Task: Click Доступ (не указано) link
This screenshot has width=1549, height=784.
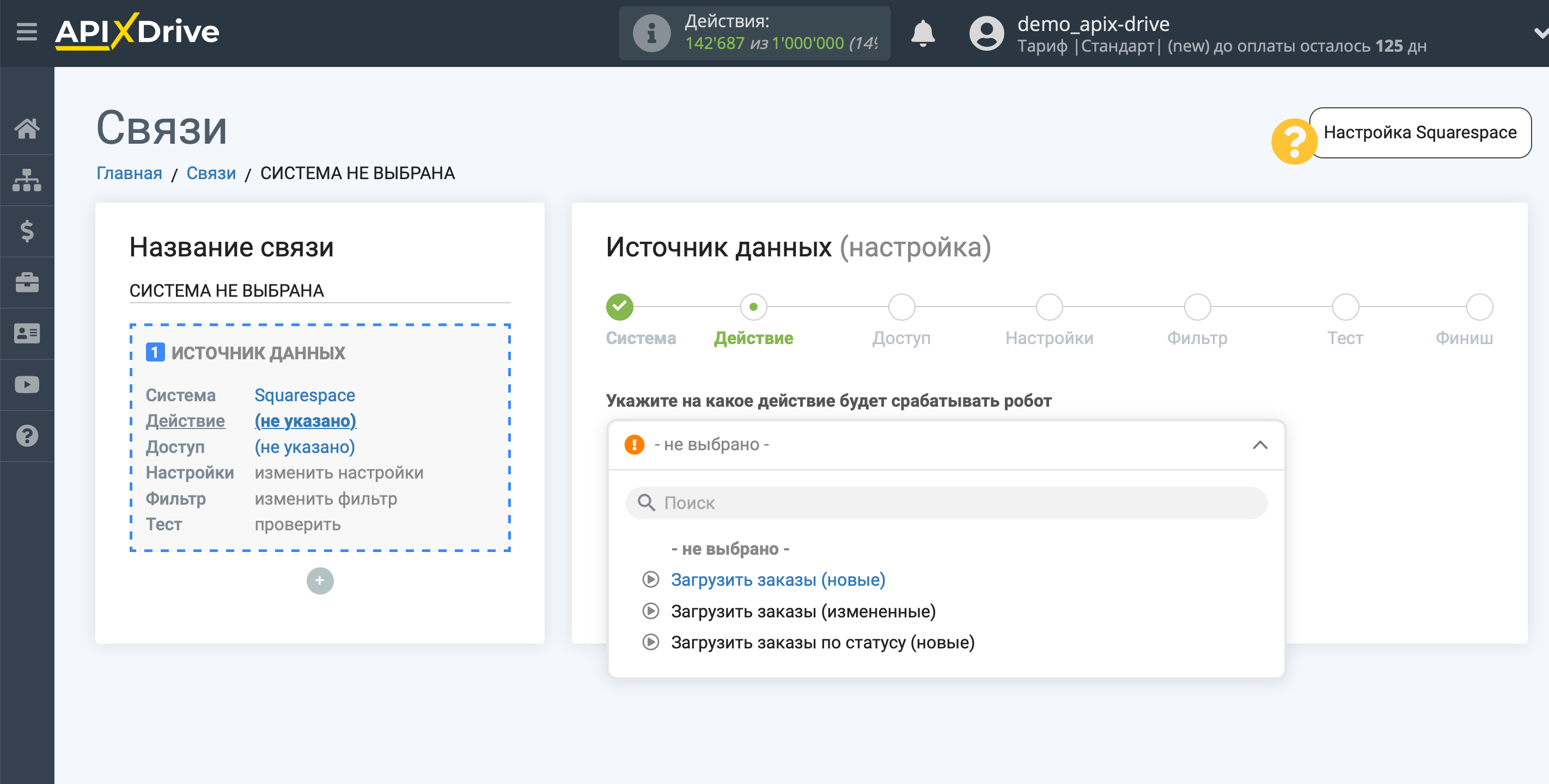Action: point(304,446)
